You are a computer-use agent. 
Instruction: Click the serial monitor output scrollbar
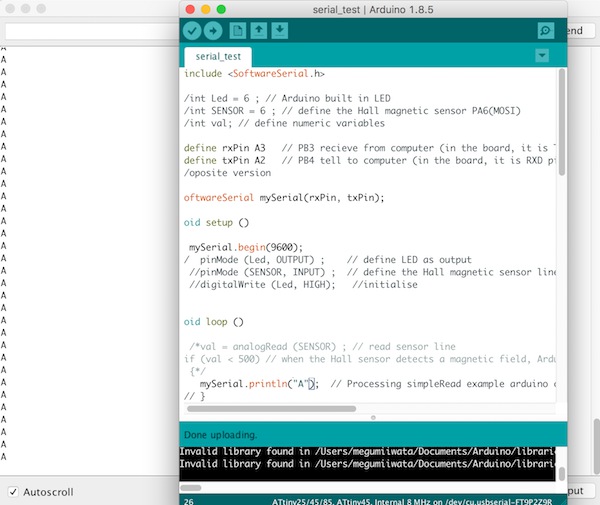pyautogui.click(x=597, y=446)
